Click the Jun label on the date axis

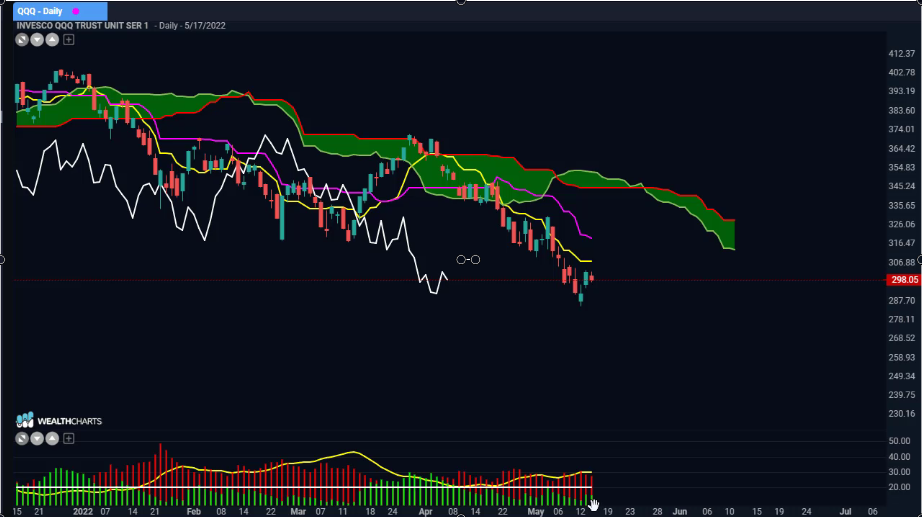[680, 512]
